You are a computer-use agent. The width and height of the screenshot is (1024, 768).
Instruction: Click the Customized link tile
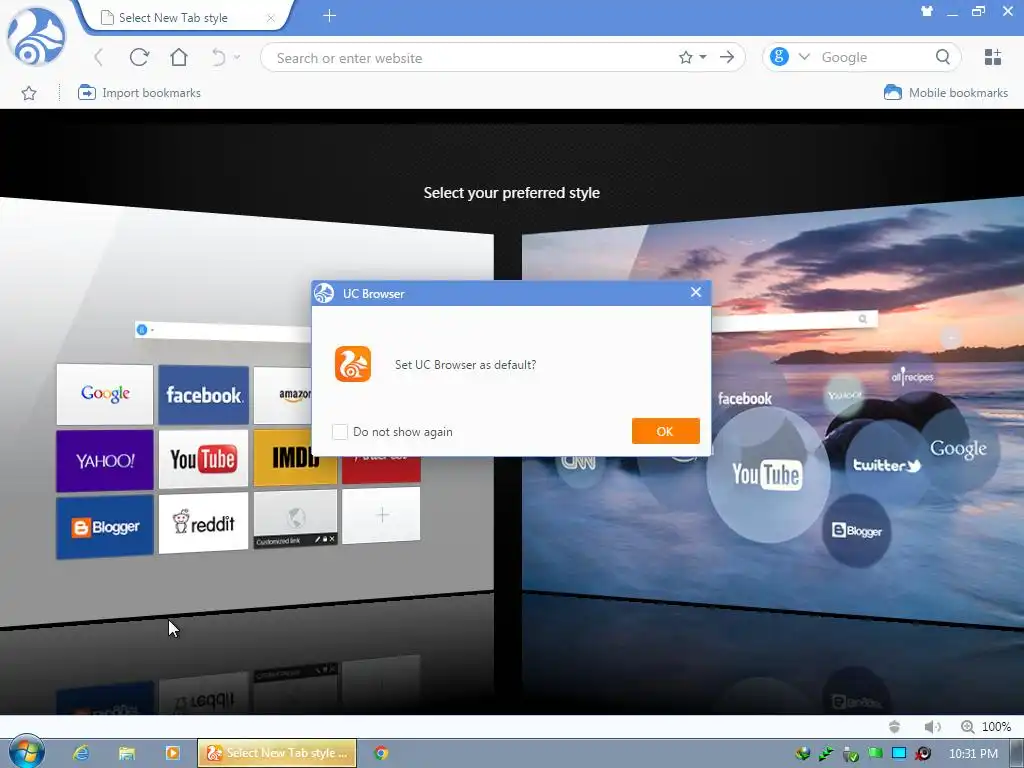click(296, 519)
